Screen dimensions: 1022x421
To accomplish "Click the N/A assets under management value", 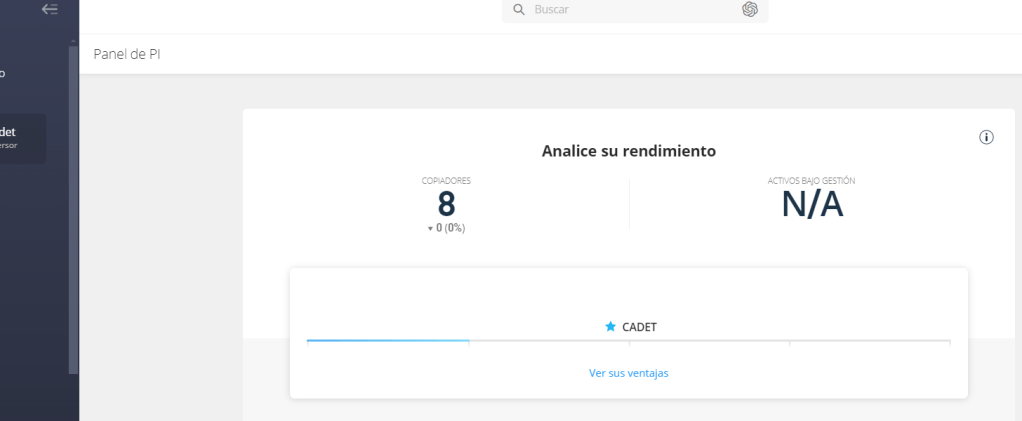I will tap(811, 204).
